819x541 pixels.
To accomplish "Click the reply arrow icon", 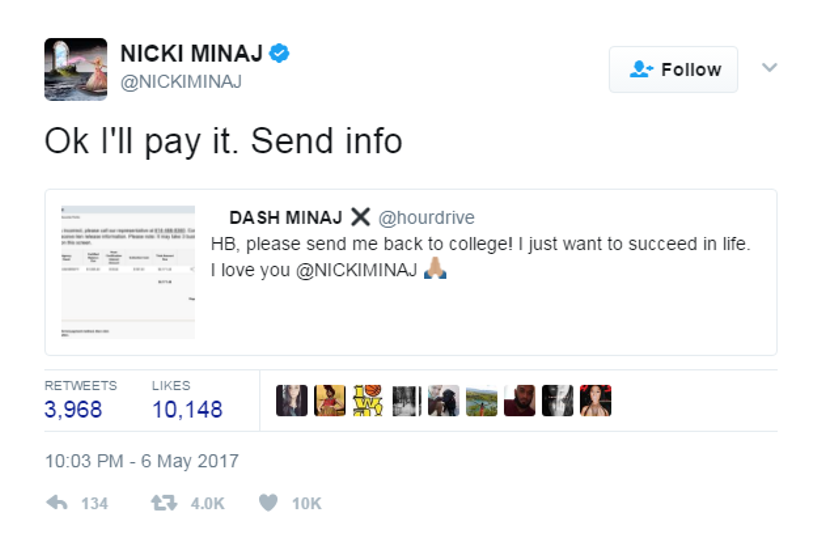I will (57, 503).
